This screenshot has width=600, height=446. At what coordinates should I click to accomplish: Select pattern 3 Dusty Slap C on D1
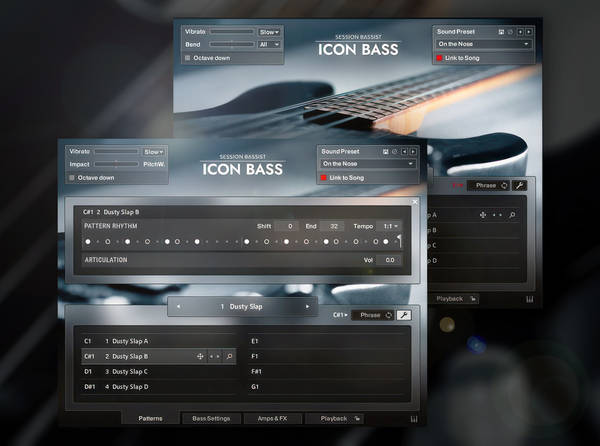pyautogui.click(x=159, y=372)
